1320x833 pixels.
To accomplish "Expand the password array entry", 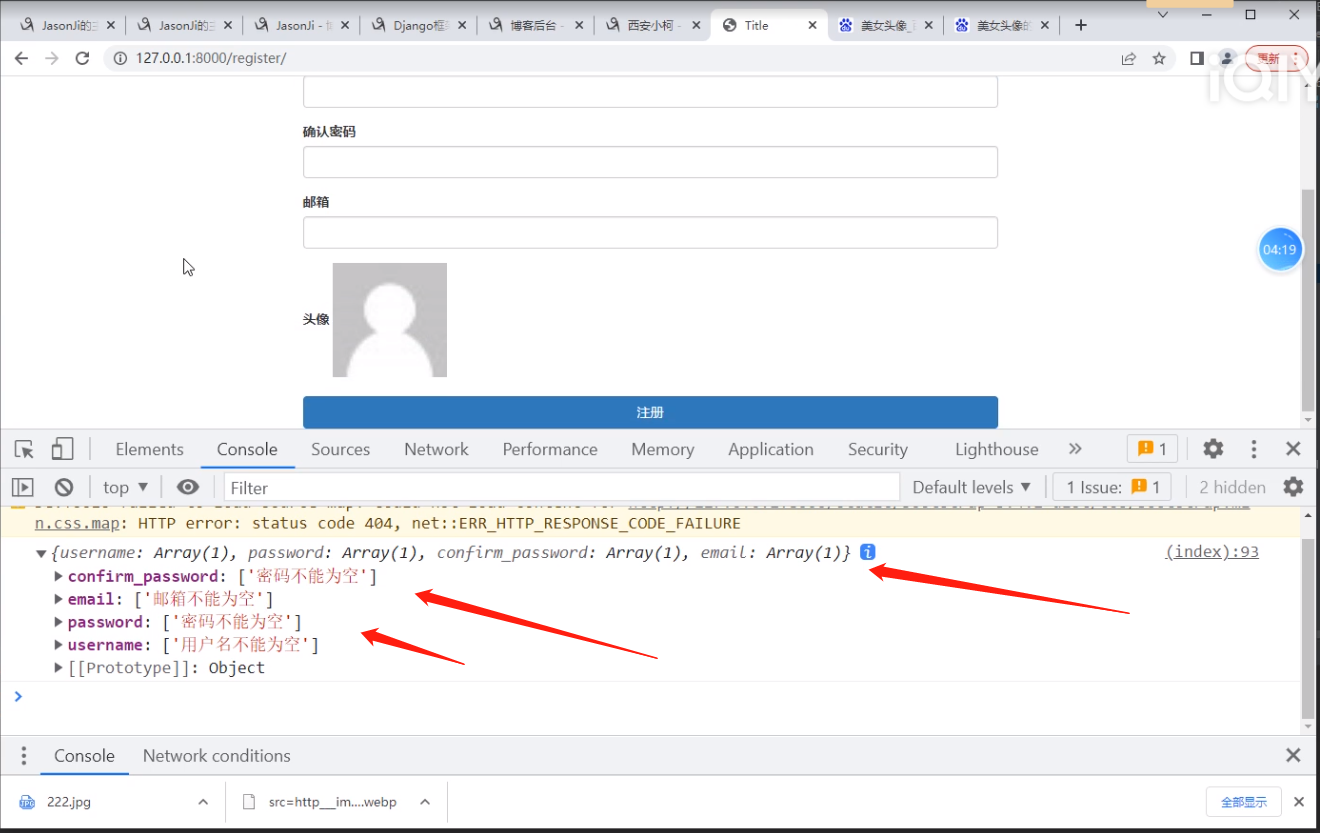I will point(59,622).
